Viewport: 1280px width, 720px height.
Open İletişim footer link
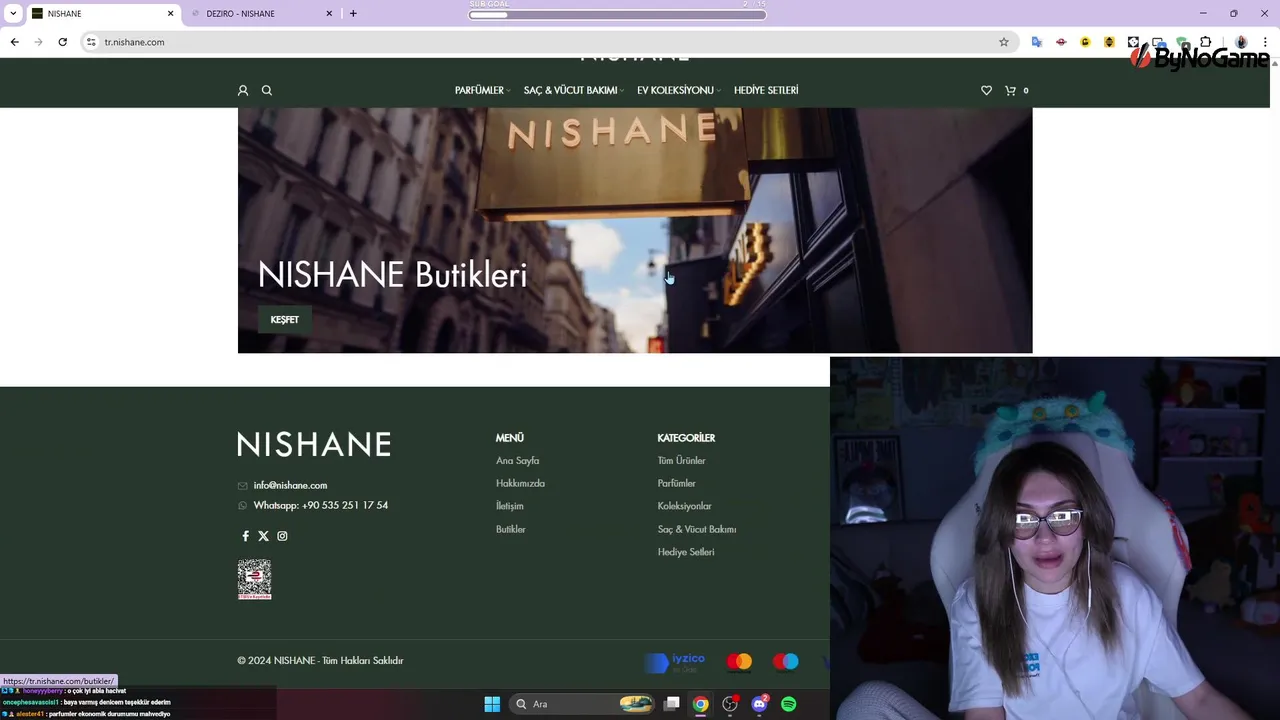tap(510, 506)
